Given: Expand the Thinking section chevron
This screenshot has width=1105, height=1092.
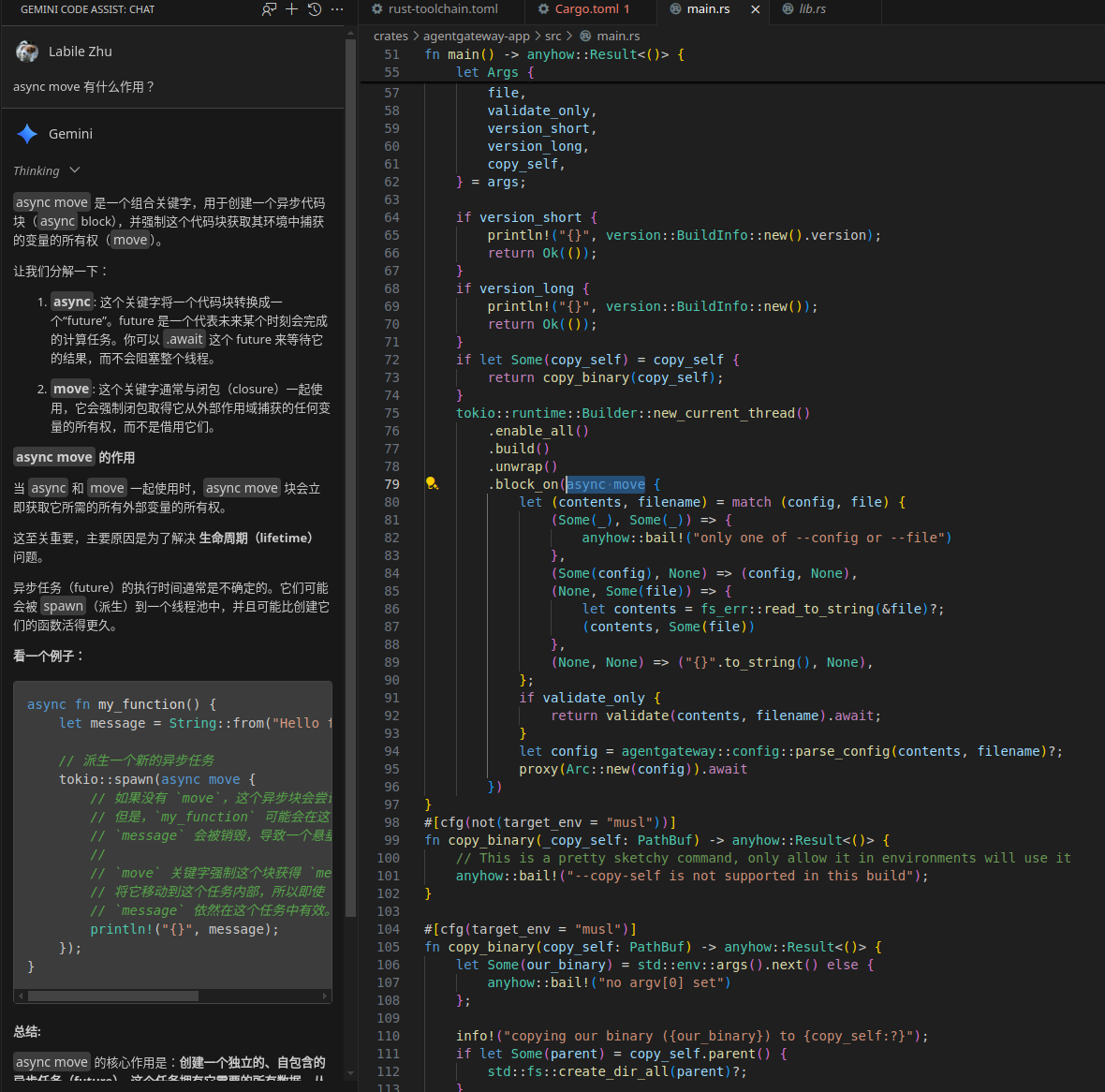Looking at the screenshot, I should tap(75, 170).
